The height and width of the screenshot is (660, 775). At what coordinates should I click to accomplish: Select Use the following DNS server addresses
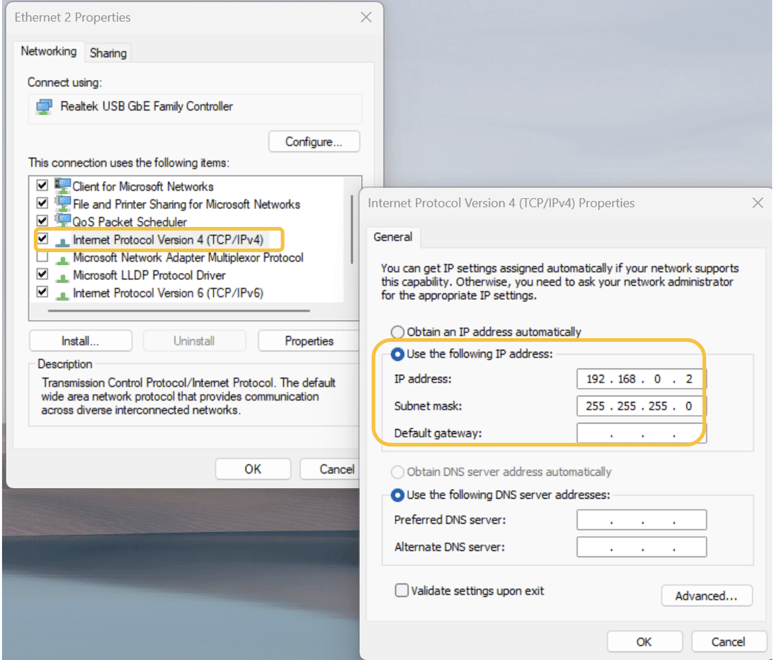(x=397, y=495)
